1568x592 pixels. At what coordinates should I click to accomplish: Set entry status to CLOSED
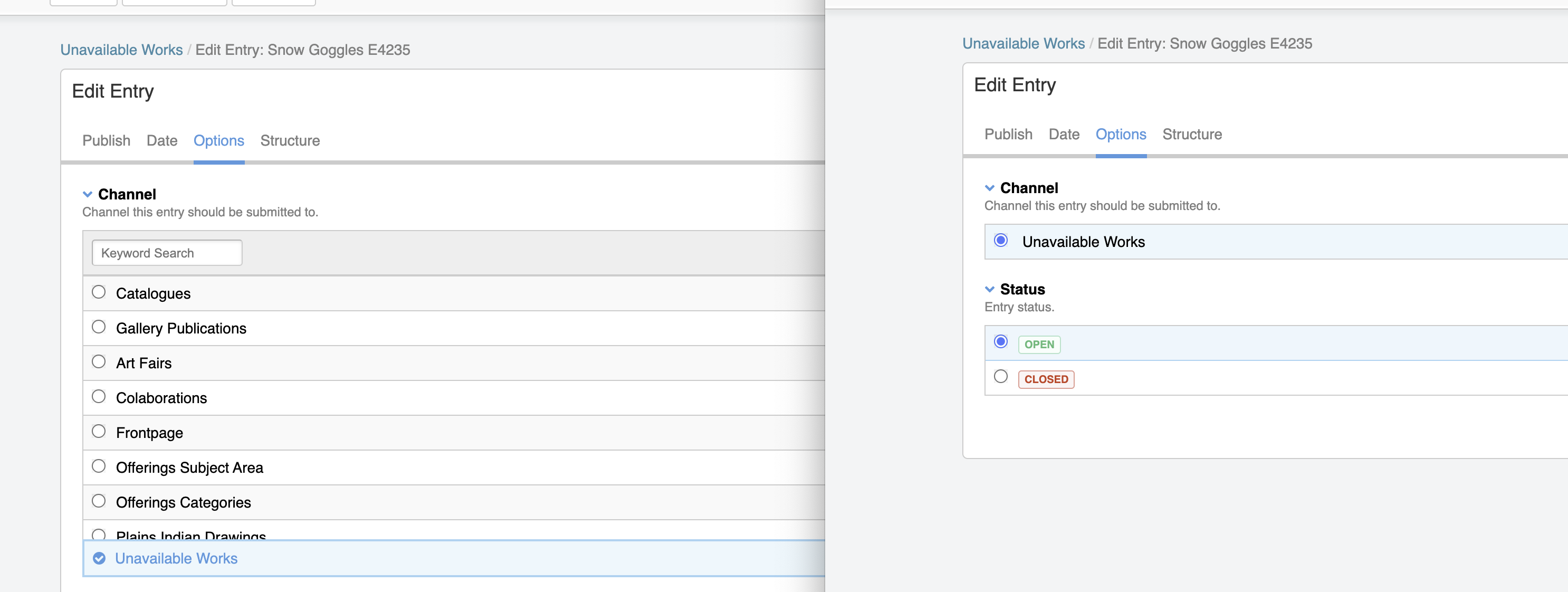1001,377
